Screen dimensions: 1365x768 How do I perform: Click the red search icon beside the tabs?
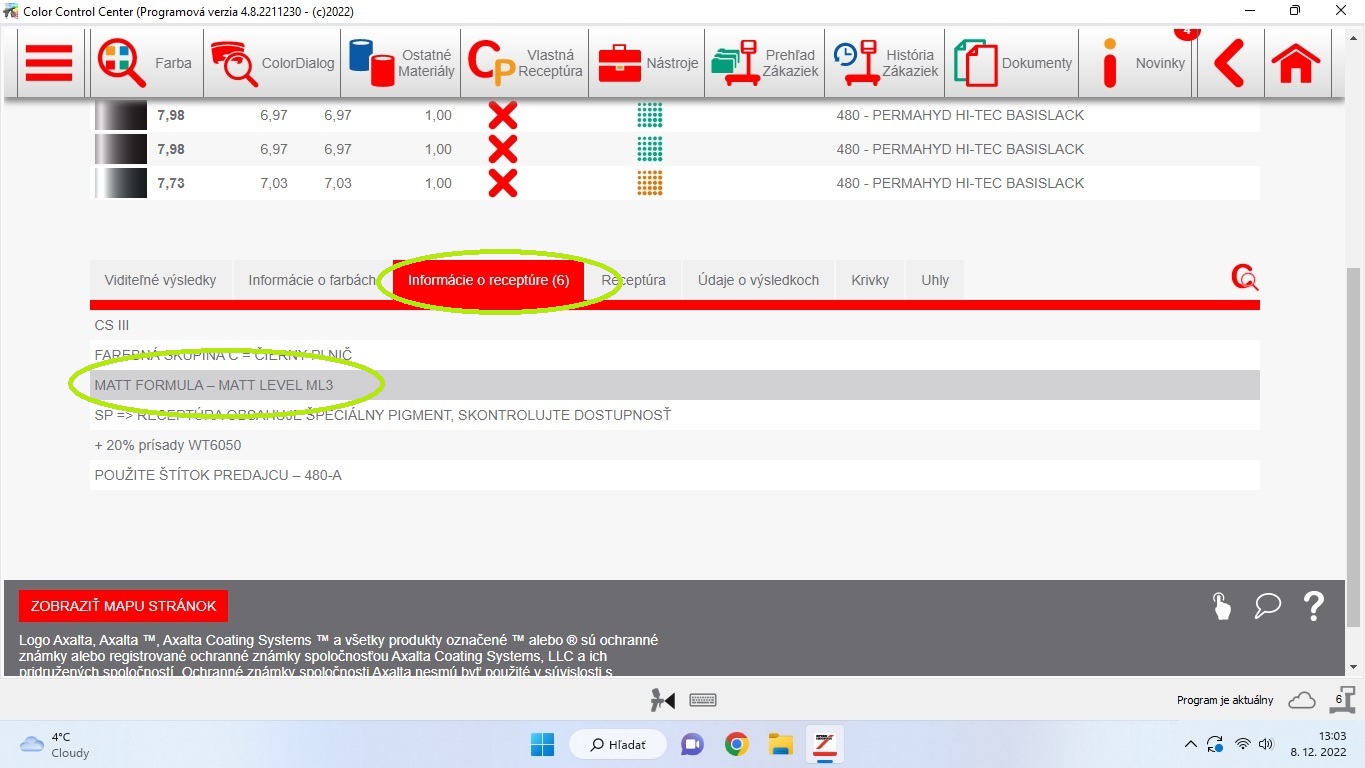coord(1245,278)
